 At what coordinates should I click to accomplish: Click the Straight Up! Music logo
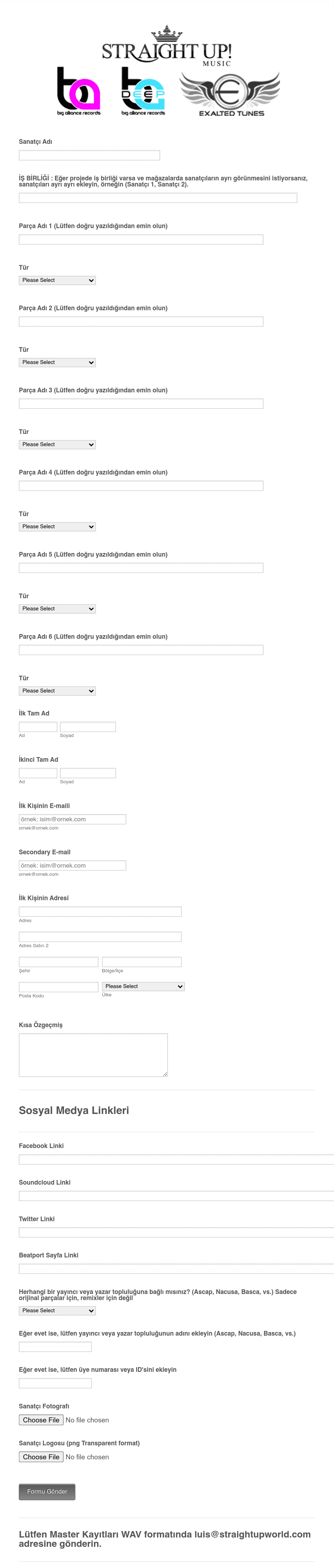click(x=166, y=46)
